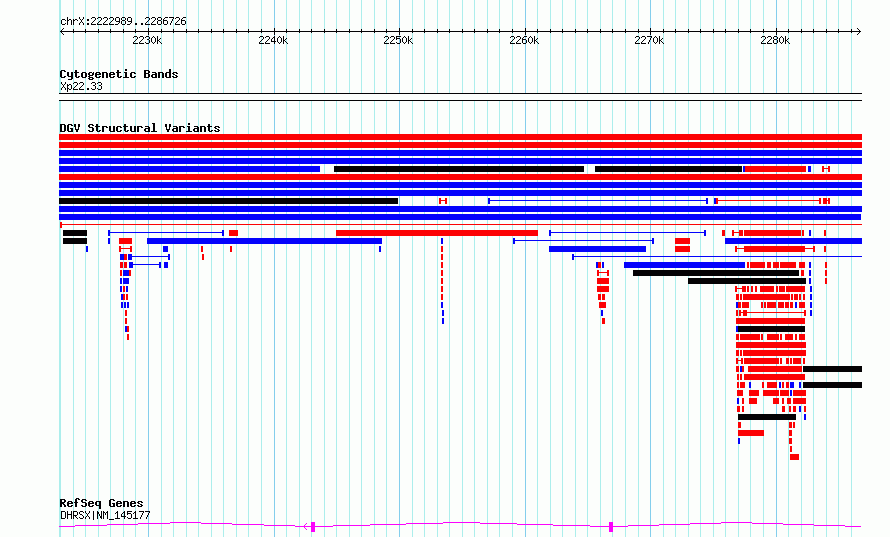Click the chrX:2222989..2286726 coordinate label
The width and height of the screenshot is (890, 537).
[x=123, y=22]
